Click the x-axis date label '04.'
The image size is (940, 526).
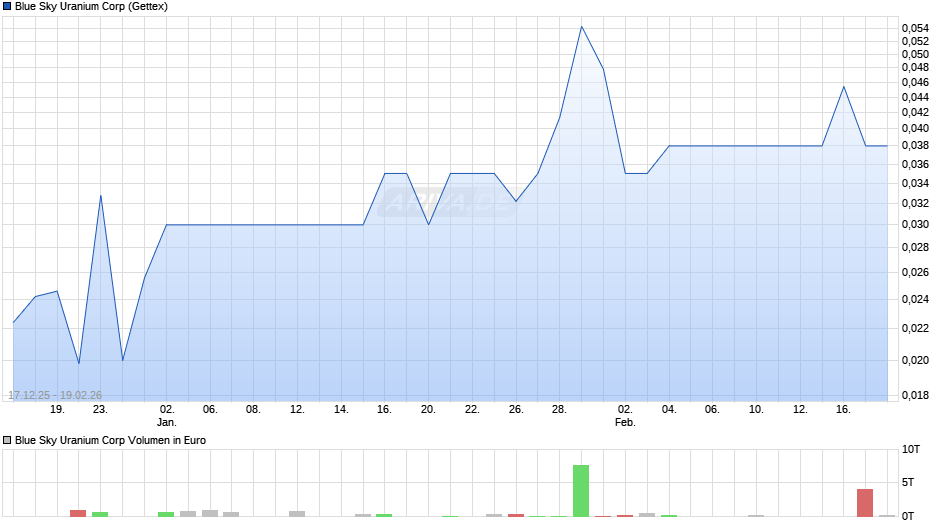pyautogui.click(x=669, y=410)
